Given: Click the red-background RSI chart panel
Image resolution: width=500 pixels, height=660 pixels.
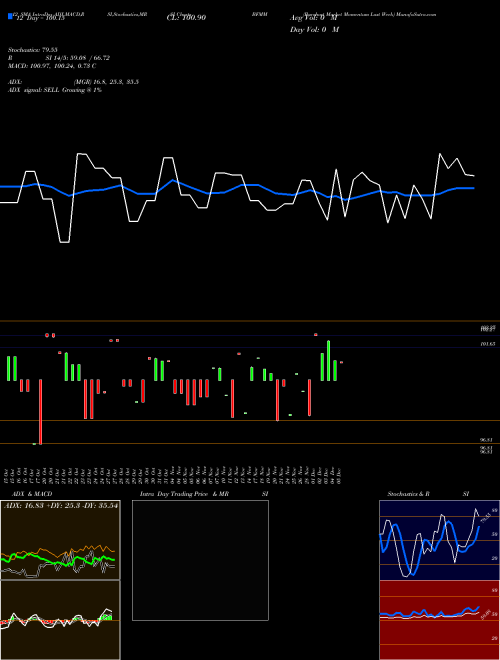Looking at the screenshot, I should coord(439,620).
